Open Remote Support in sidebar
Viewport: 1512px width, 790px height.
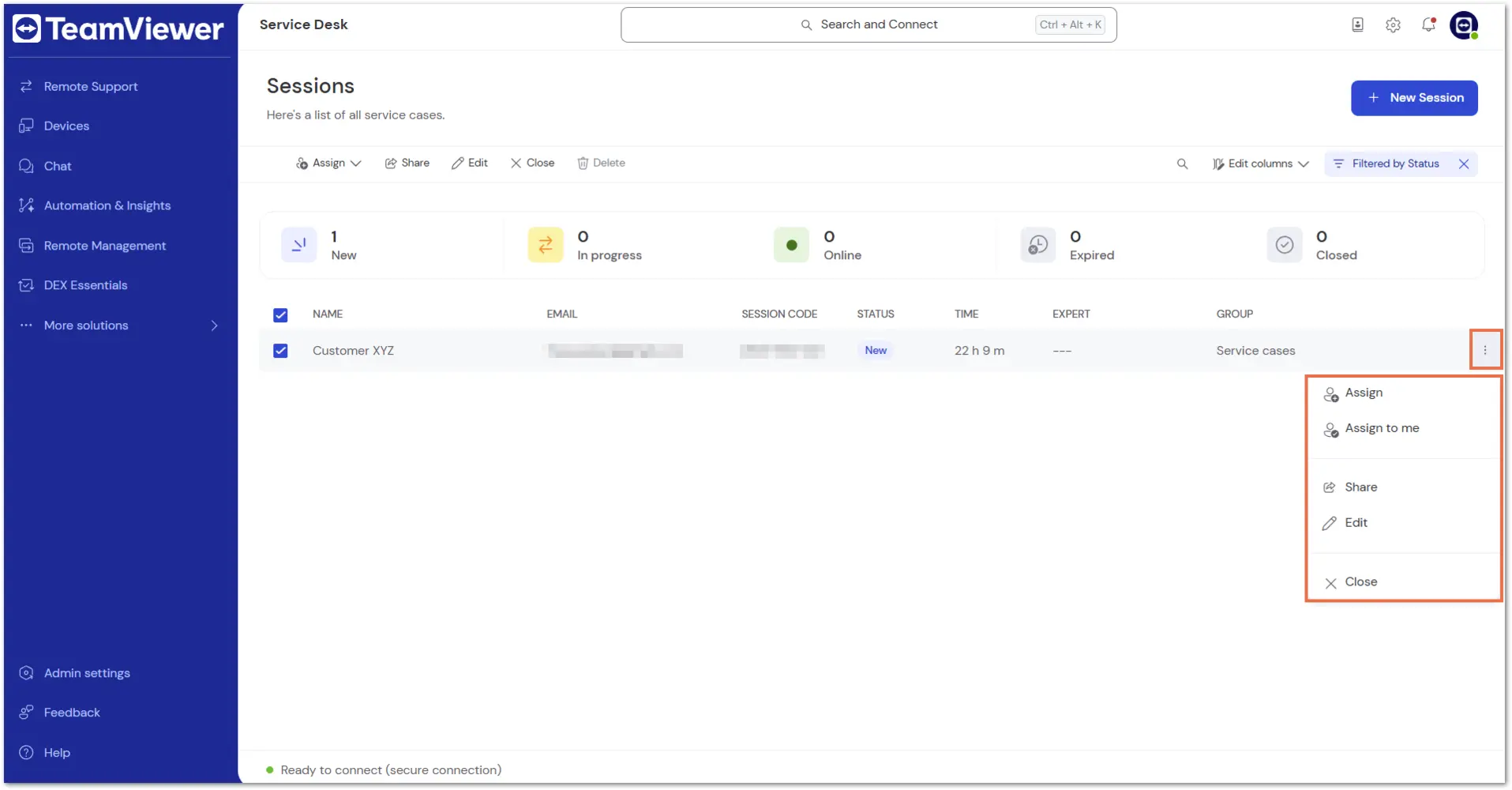91,86
